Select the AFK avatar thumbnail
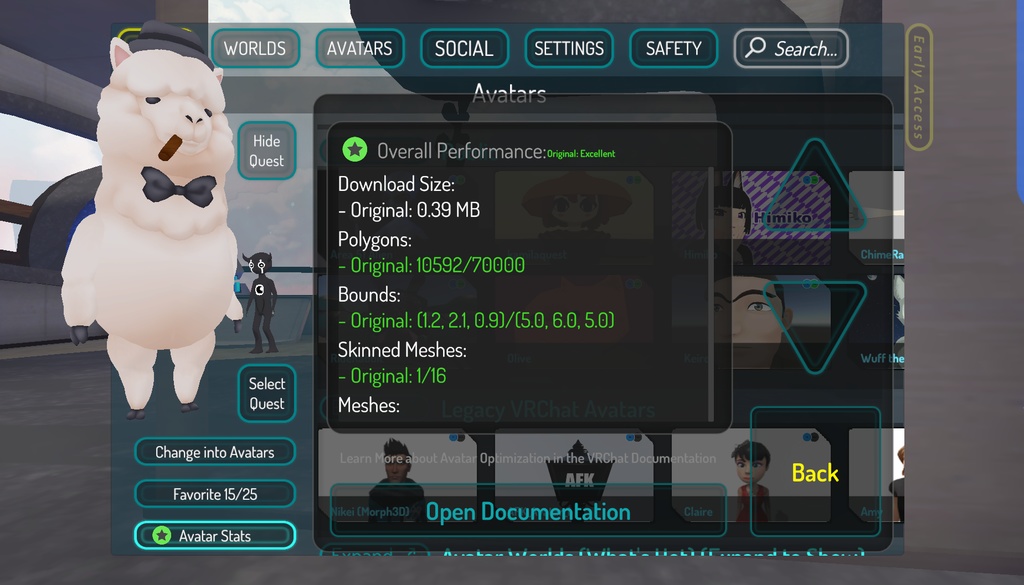 tap(574, 475)
